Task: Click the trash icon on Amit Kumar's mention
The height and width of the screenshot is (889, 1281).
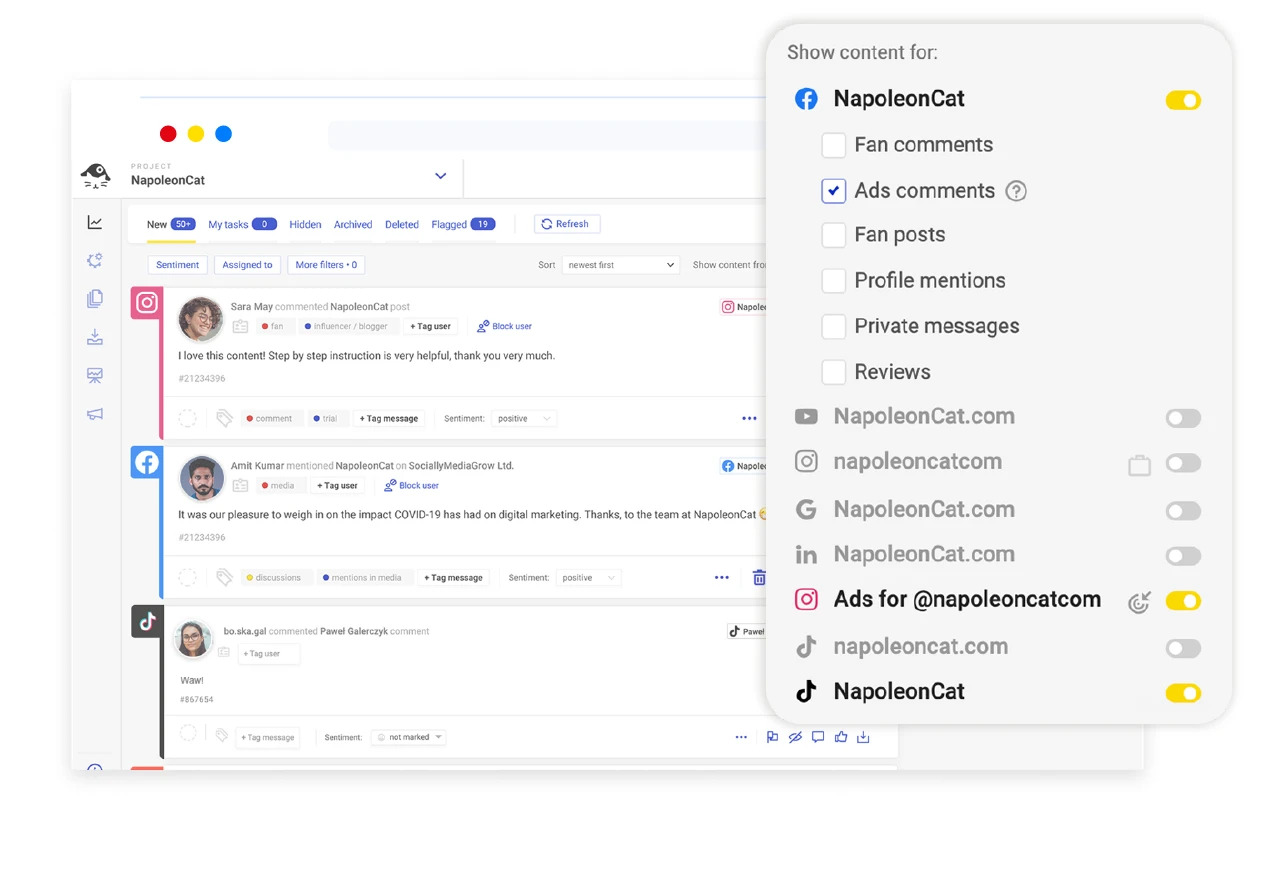Action: [759, 578]
